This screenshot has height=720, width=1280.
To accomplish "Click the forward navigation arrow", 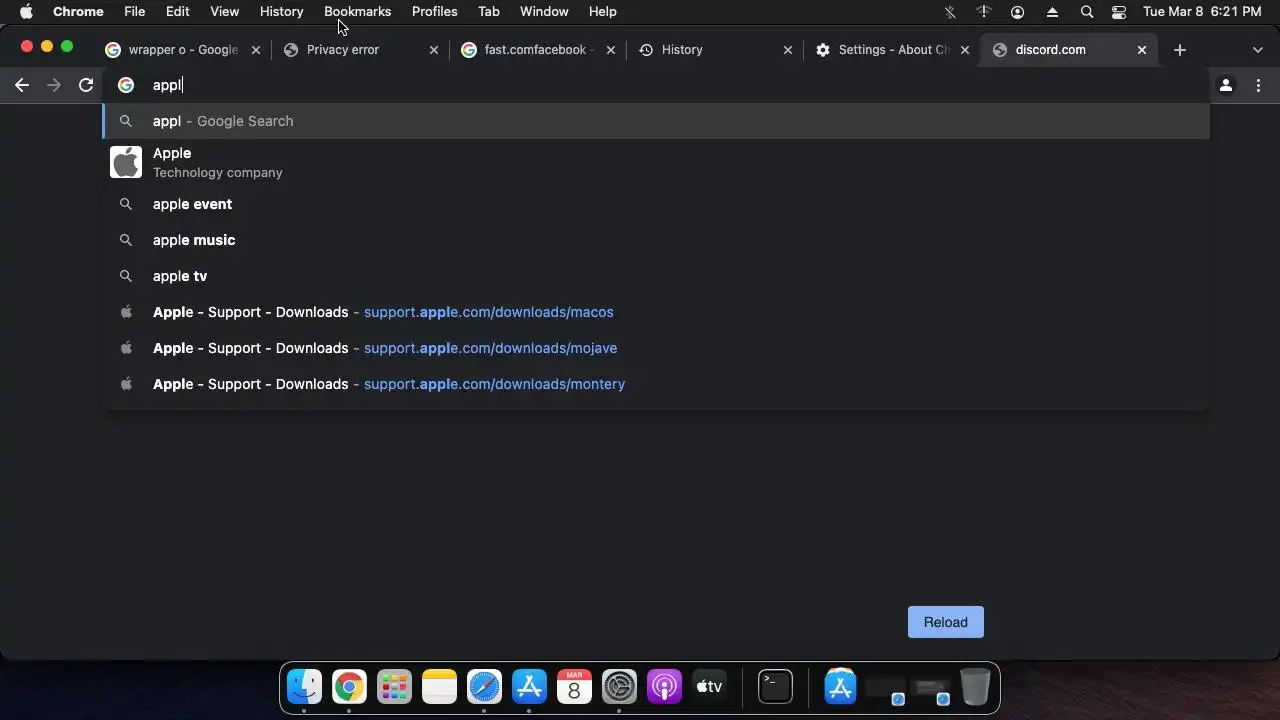I will (54, 85).
